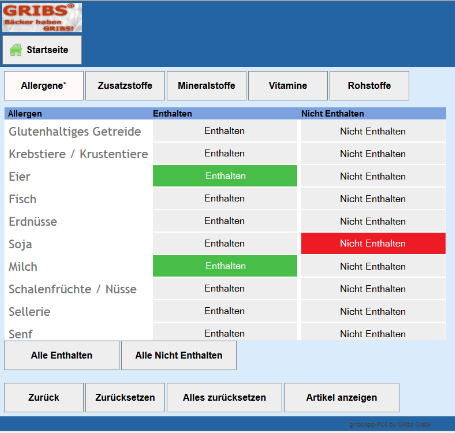
Task: Click the GRIBS logo image
Action: pos(42,17)
